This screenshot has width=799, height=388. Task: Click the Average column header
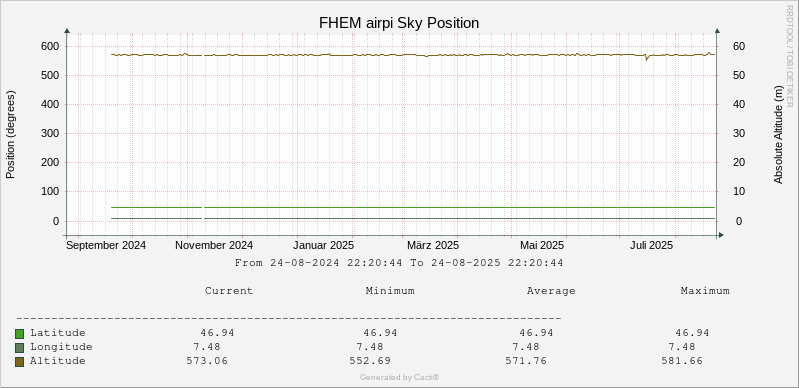[x=551, y=291]
